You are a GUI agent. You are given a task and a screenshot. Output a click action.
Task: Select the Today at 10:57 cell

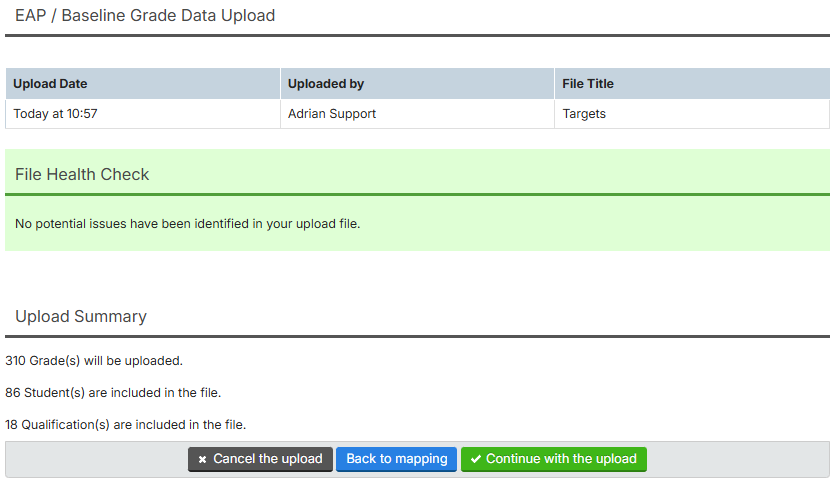click(56, 114)
